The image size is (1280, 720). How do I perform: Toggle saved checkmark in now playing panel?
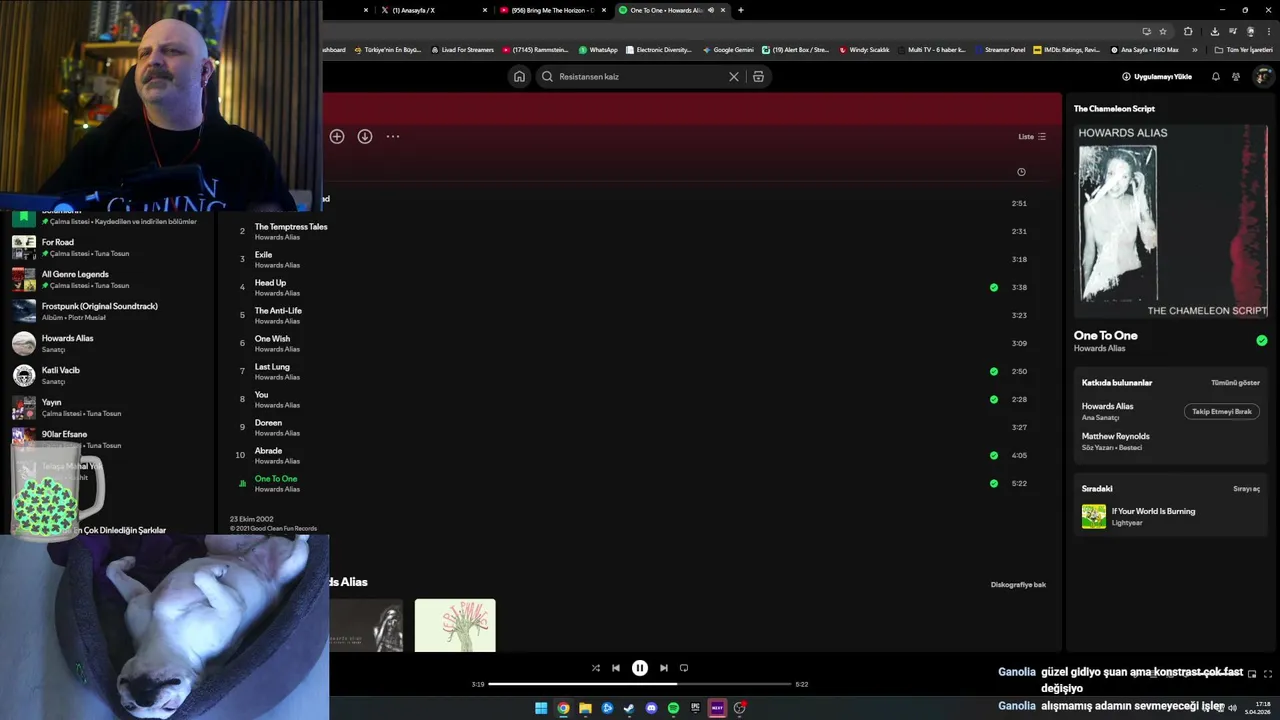[x=1262, y=340]
